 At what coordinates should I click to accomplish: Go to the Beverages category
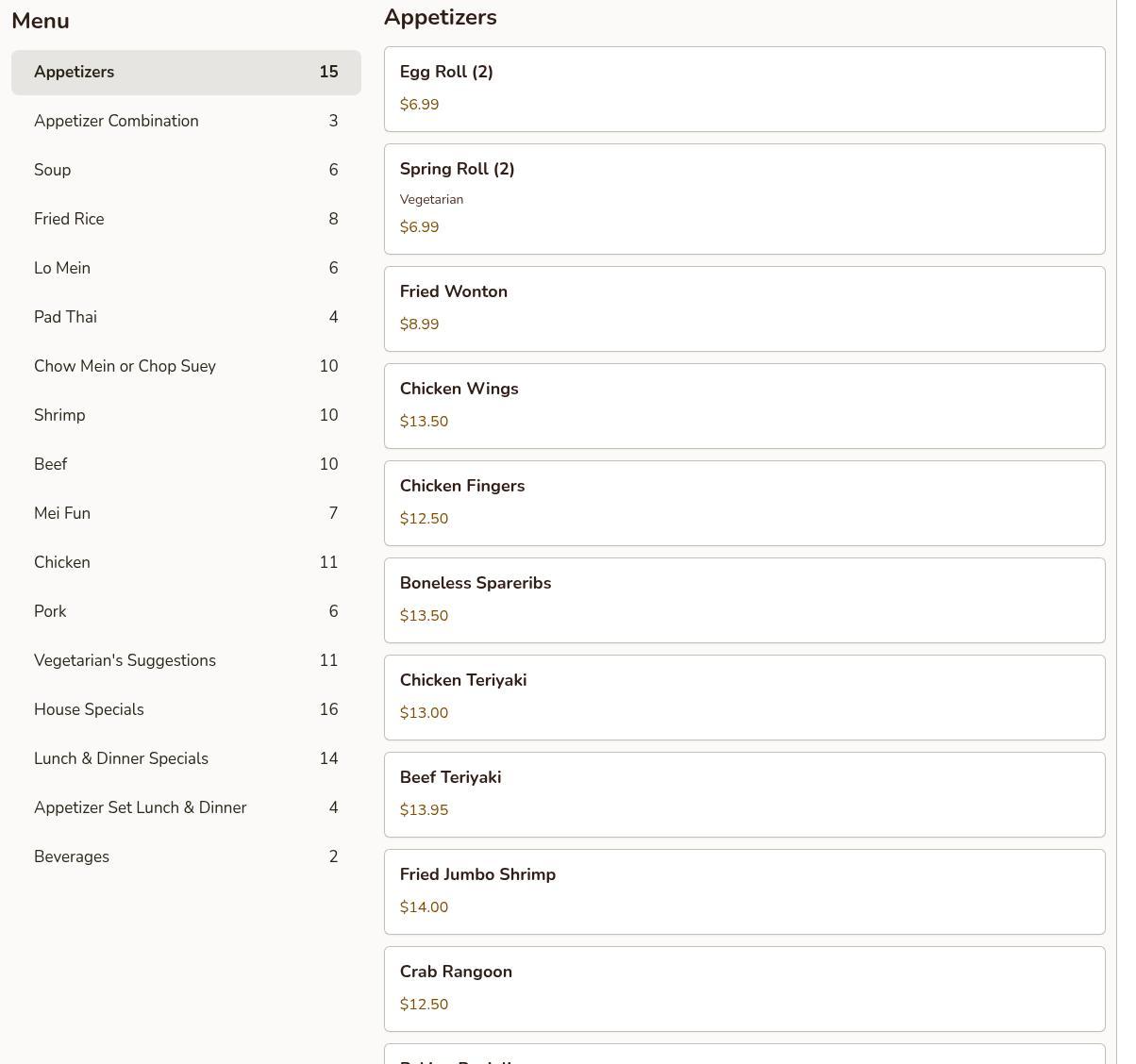186,856
